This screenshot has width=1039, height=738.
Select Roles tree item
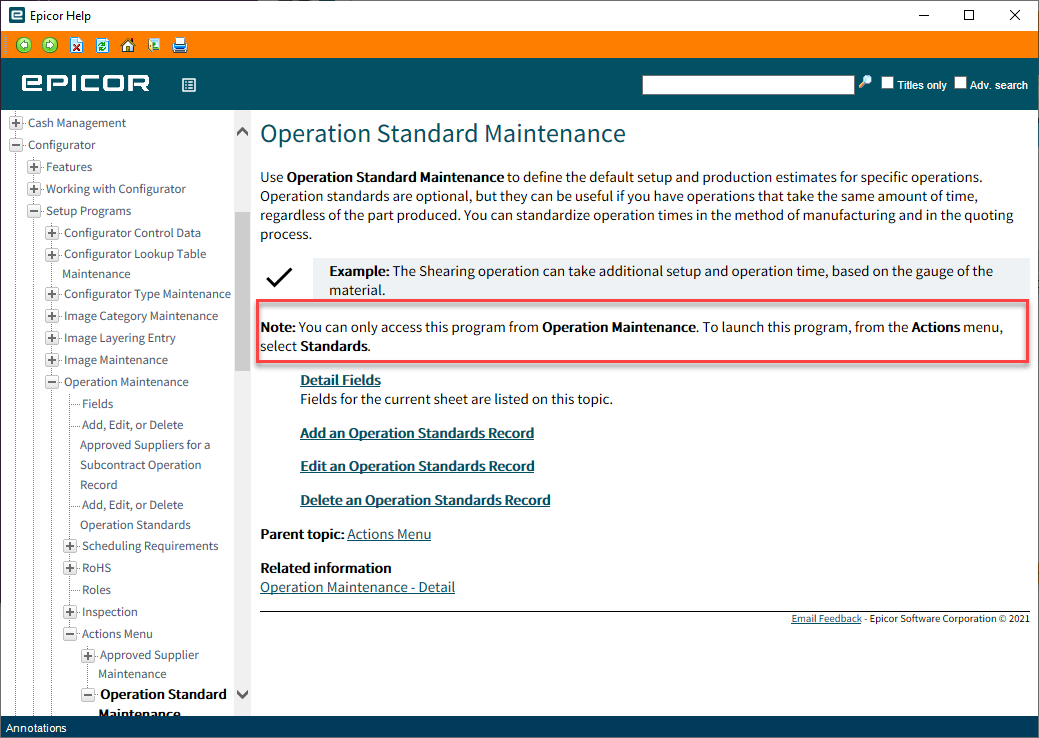coord(96,590)
